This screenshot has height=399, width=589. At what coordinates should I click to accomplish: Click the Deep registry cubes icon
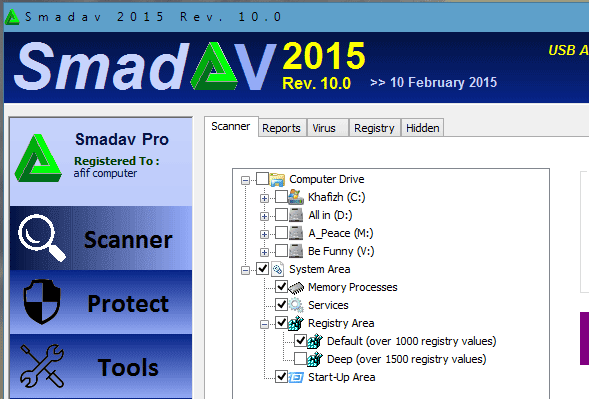click(315, 359)
